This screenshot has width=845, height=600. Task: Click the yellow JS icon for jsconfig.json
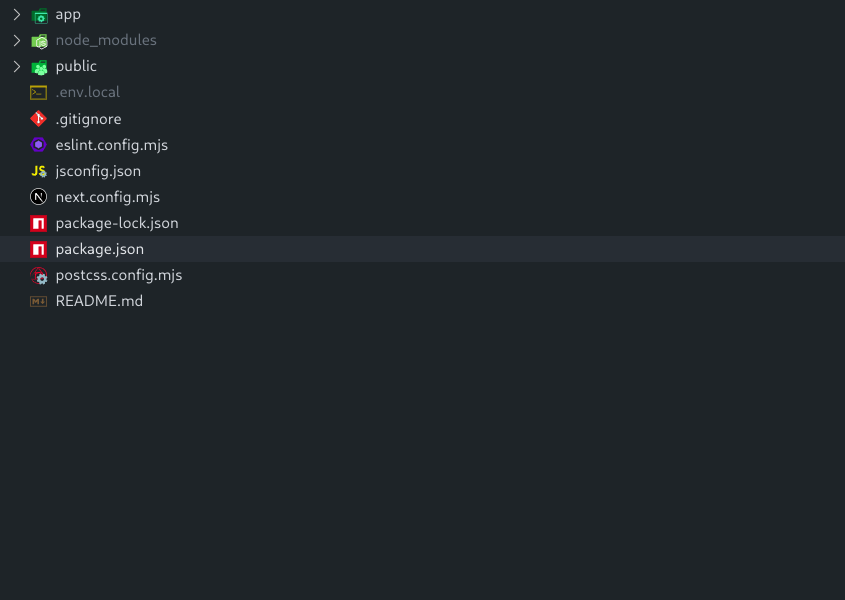(x=39, y=171)
